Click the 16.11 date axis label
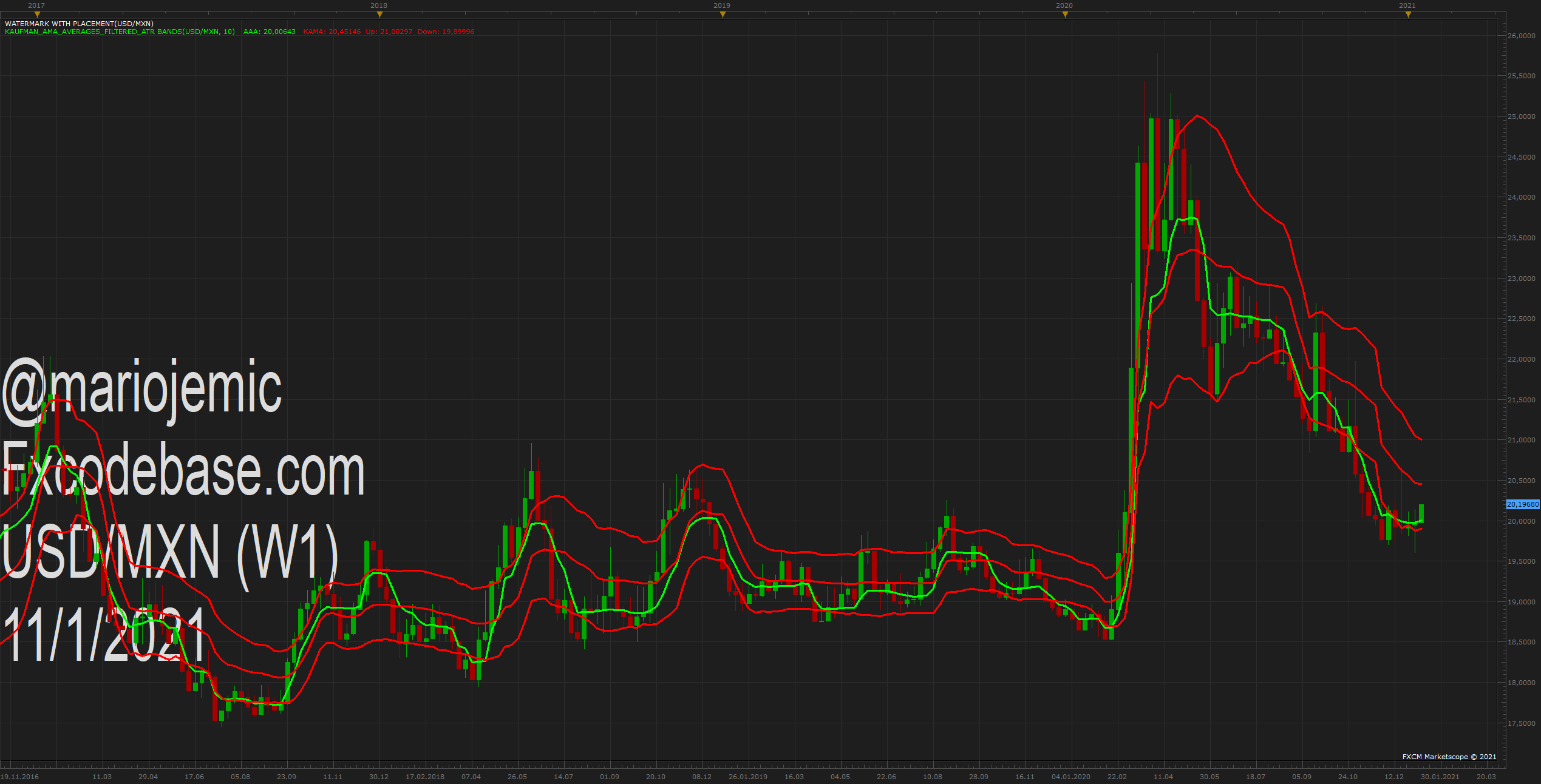Image resolution: width=1541 pixels, height=784 pixels. (1025, 777)
